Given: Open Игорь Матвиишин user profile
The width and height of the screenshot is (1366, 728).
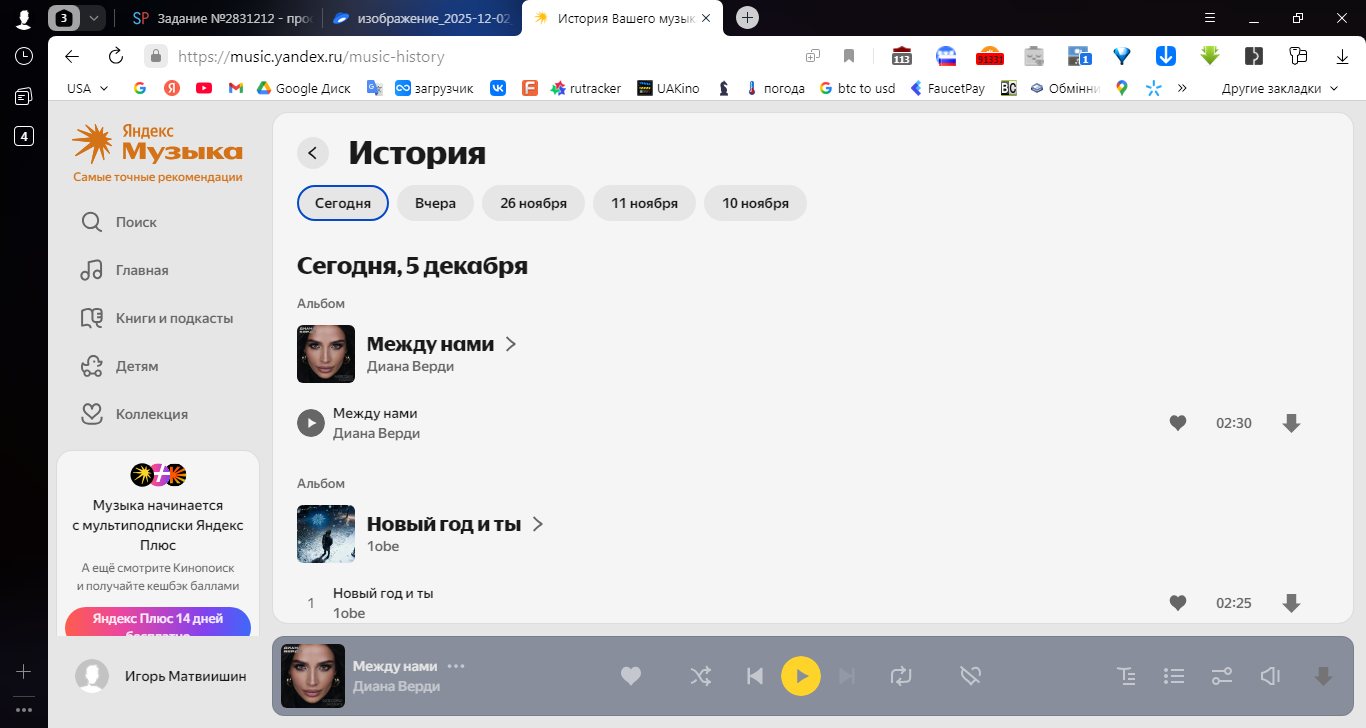Looking at the screenshot, I should [161, 676].
